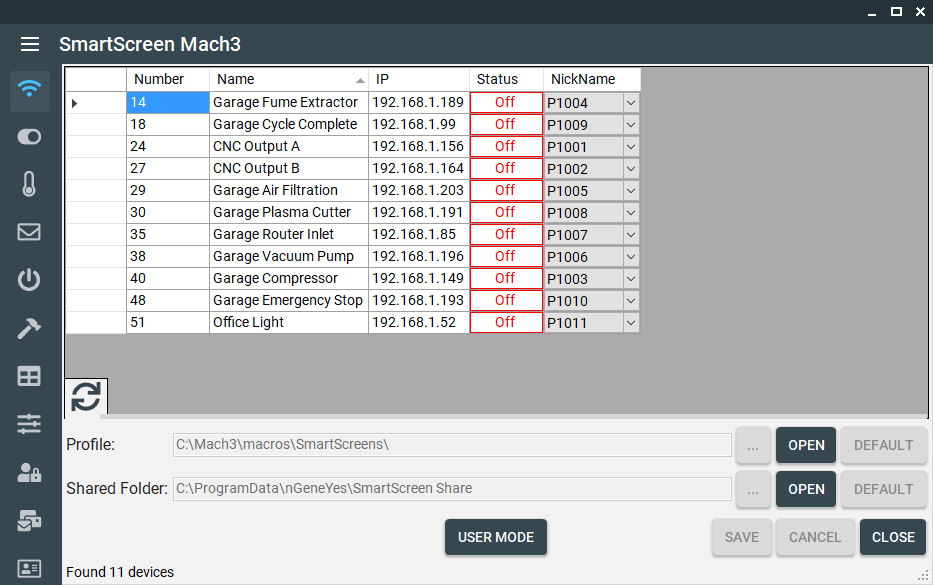Image resolution: width=933 pixels, height=585 pixels.
Task: Toggle Off status for Garage Compressor
Action: coord(505,278)
